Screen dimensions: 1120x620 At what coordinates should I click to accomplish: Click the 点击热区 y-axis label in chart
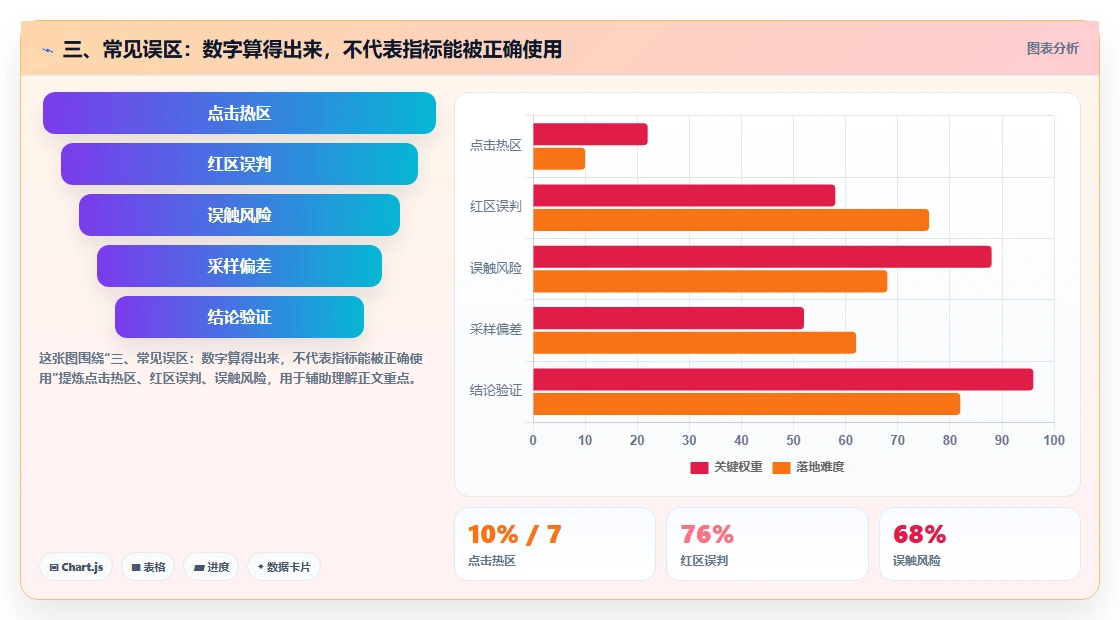click(x=496, y=146)
